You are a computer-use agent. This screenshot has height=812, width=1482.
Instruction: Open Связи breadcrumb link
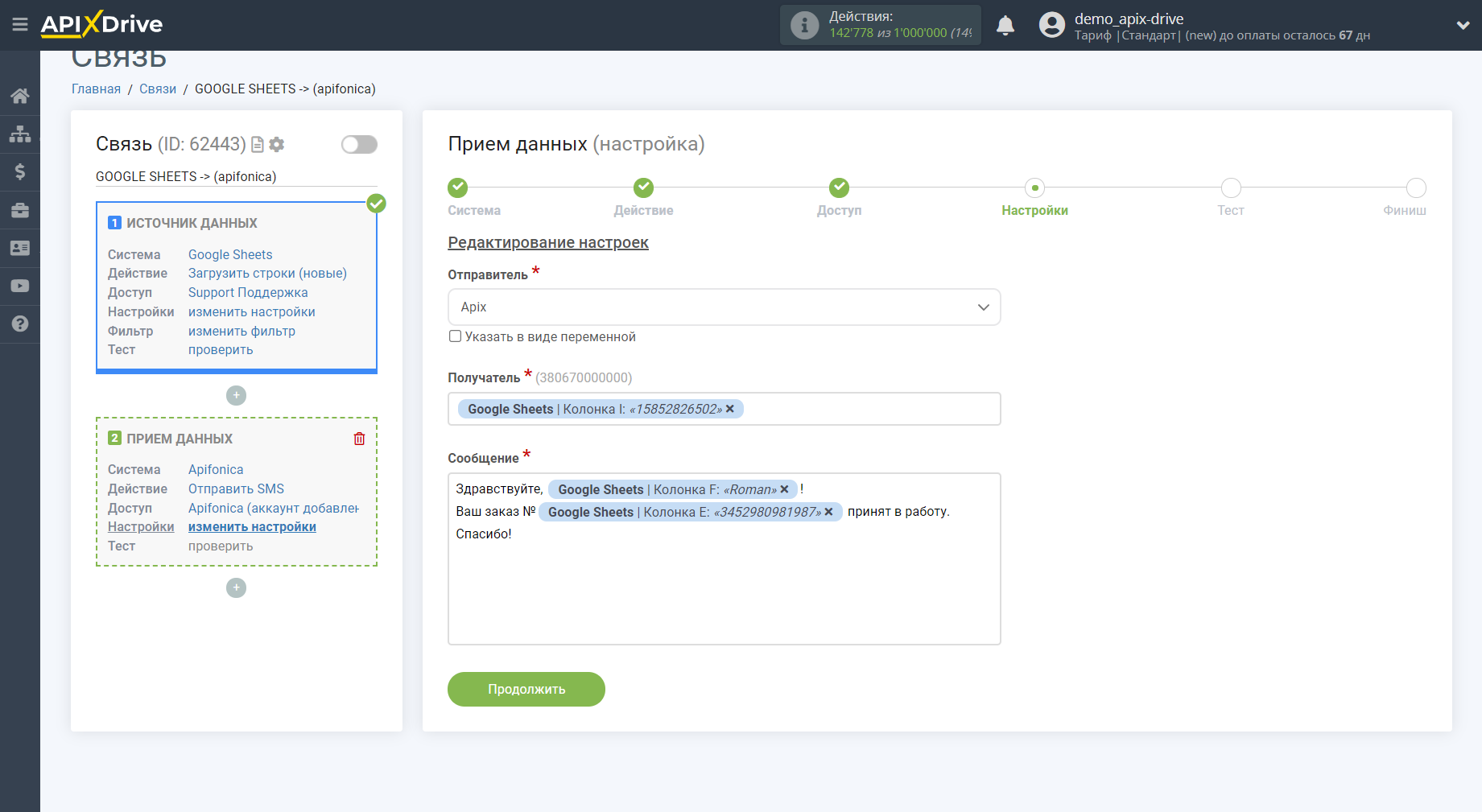[x=158, y=89]
